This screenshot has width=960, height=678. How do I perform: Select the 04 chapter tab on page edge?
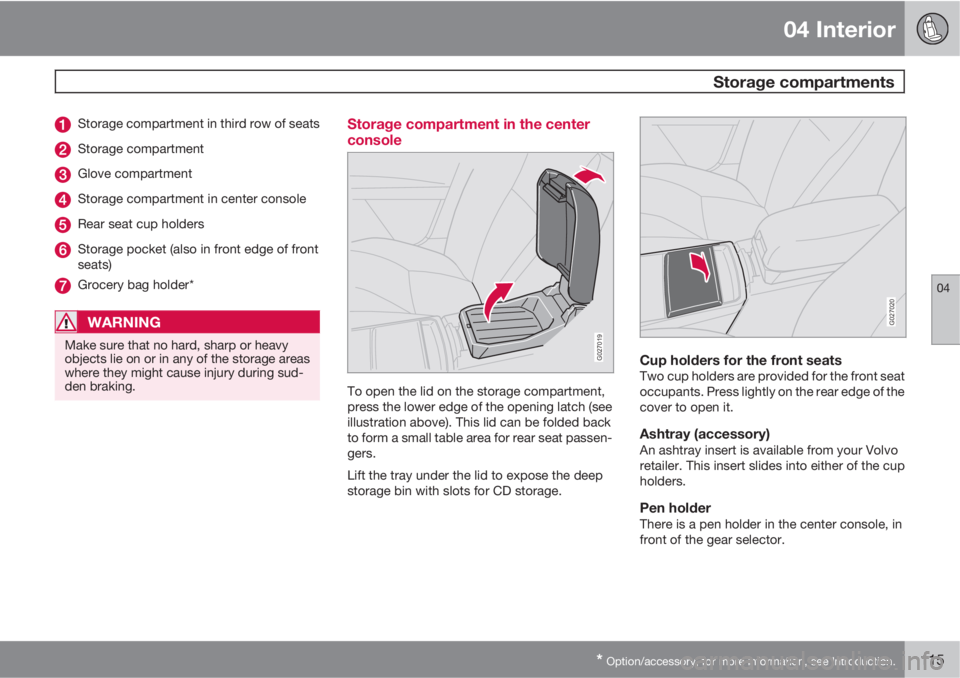click(945, 309)
